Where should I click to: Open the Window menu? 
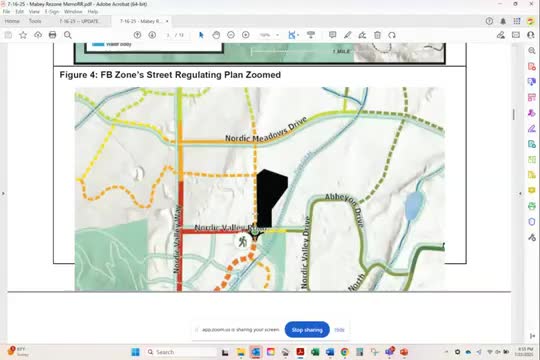coord(73,12)
